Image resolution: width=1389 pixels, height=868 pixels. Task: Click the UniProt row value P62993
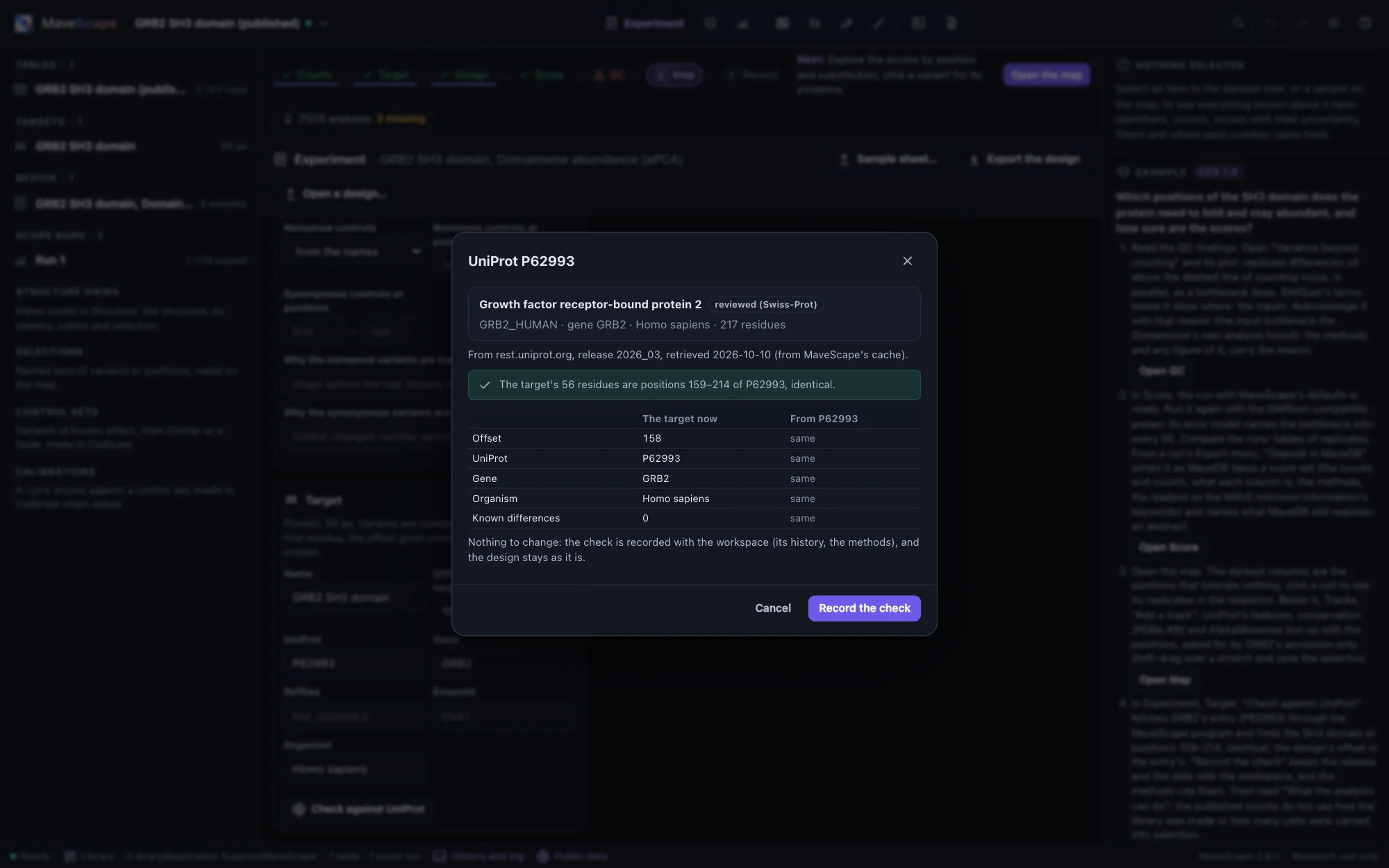coord(661,458)
